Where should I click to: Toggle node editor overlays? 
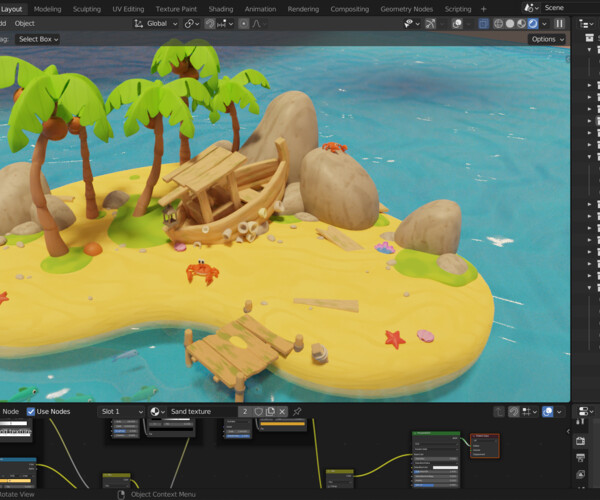[x=548, y=412]
